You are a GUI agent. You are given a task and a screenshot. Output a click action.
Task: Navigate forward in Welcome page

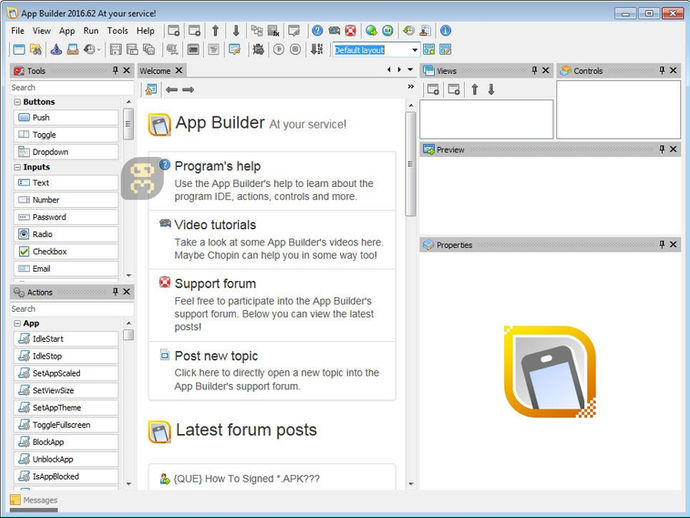pyautogui.click(x=188, y=90)
